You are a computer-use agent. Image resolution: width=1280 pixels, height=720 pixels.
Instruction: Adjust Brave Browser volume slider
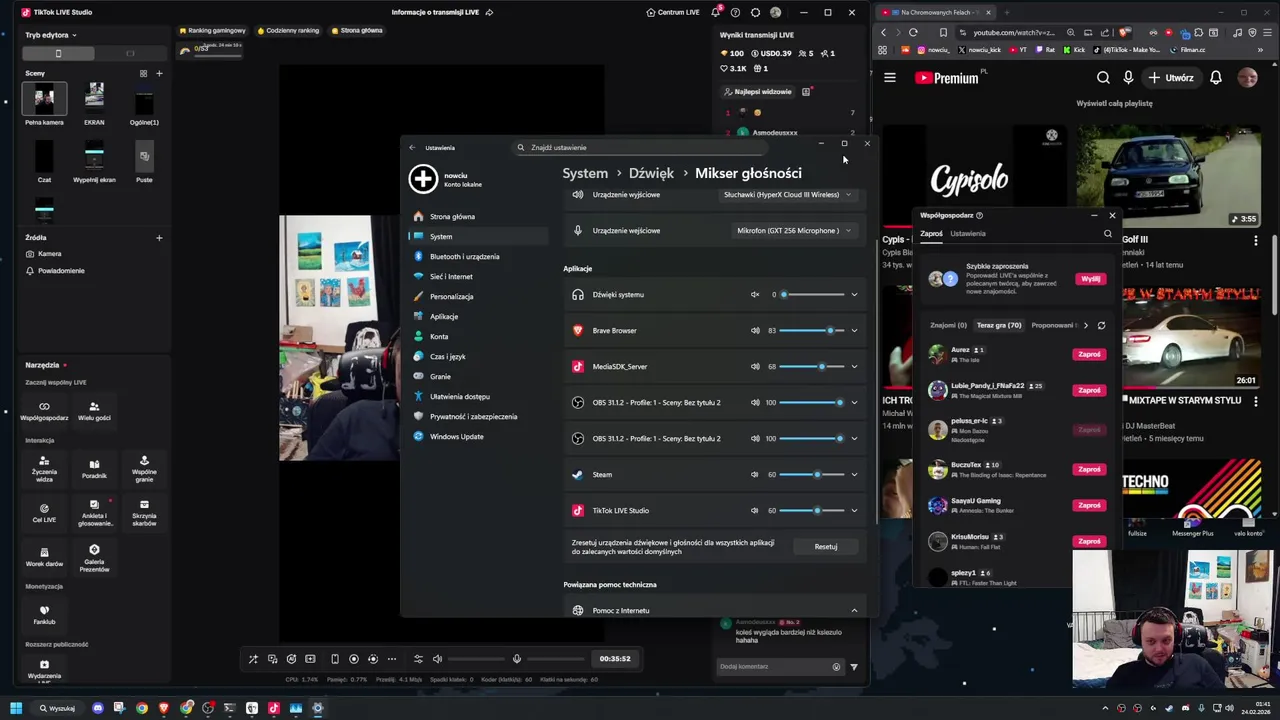pyautogui.click(x=812, y=331)
